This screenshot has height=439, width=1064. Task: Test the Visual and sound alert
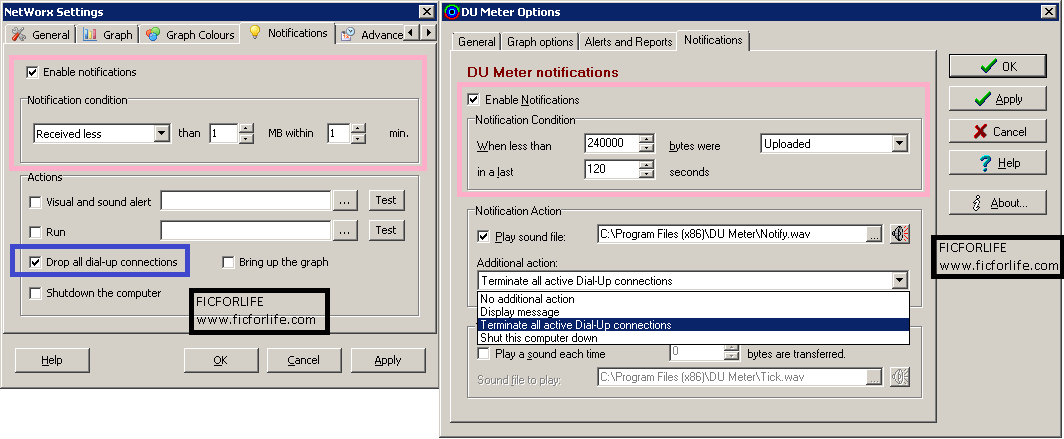[386, 200]
